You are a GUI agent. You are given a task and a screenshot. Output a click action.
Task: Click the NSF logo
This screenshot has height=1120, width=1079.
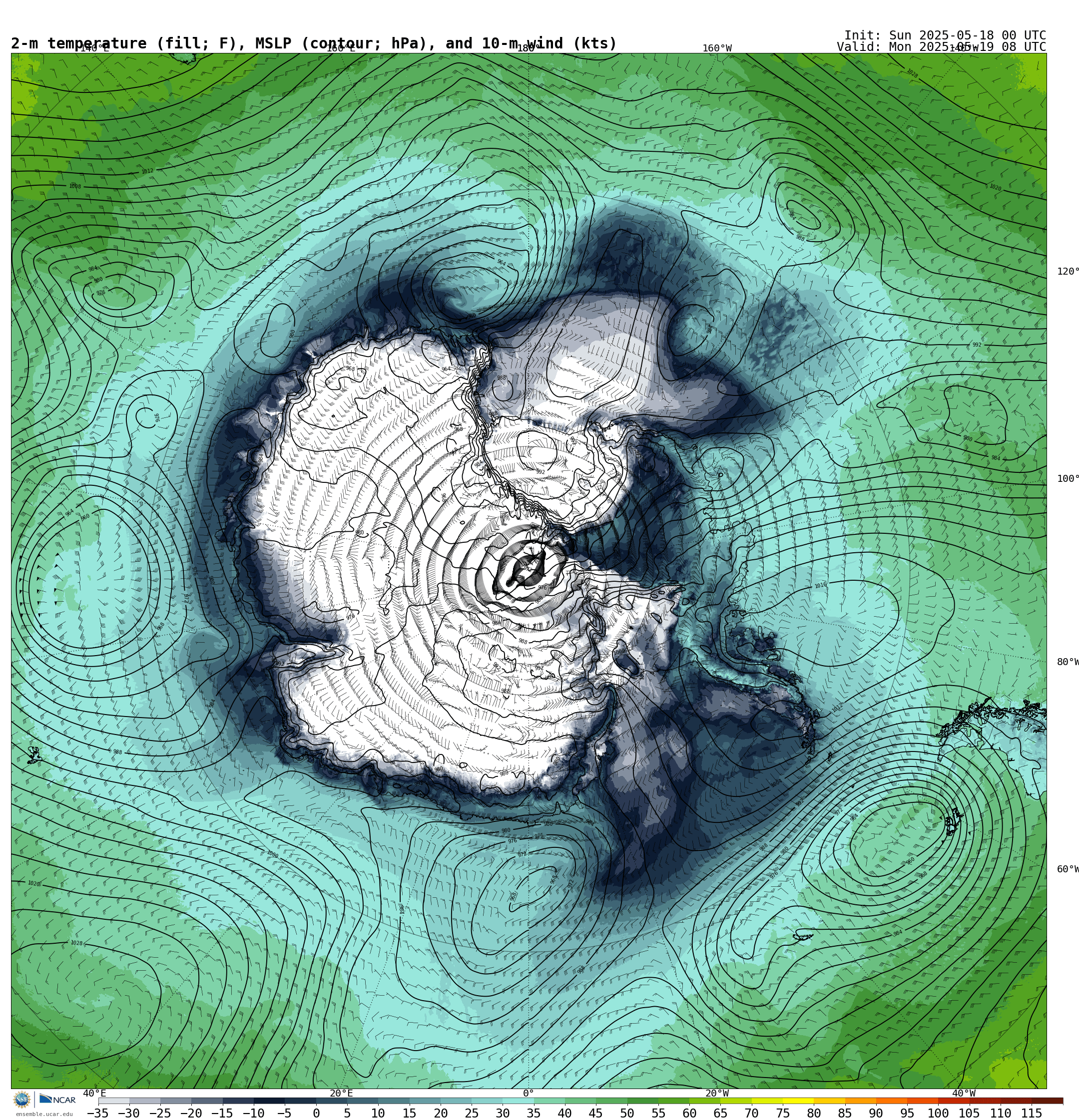(x=21, y=1099)
